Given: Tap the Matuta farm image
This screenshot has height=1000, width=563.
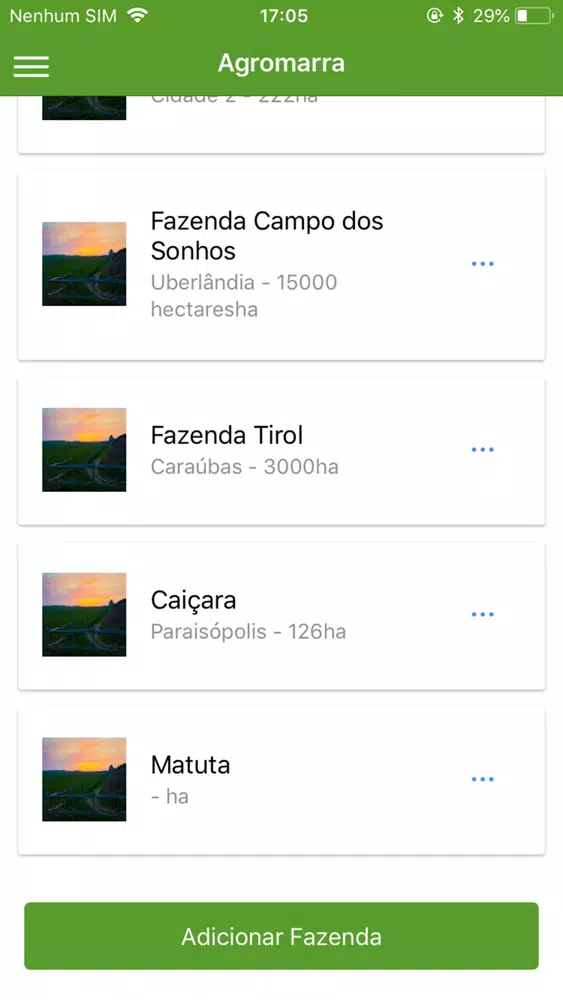Looking at the screenshot, I should pos(84,779).
